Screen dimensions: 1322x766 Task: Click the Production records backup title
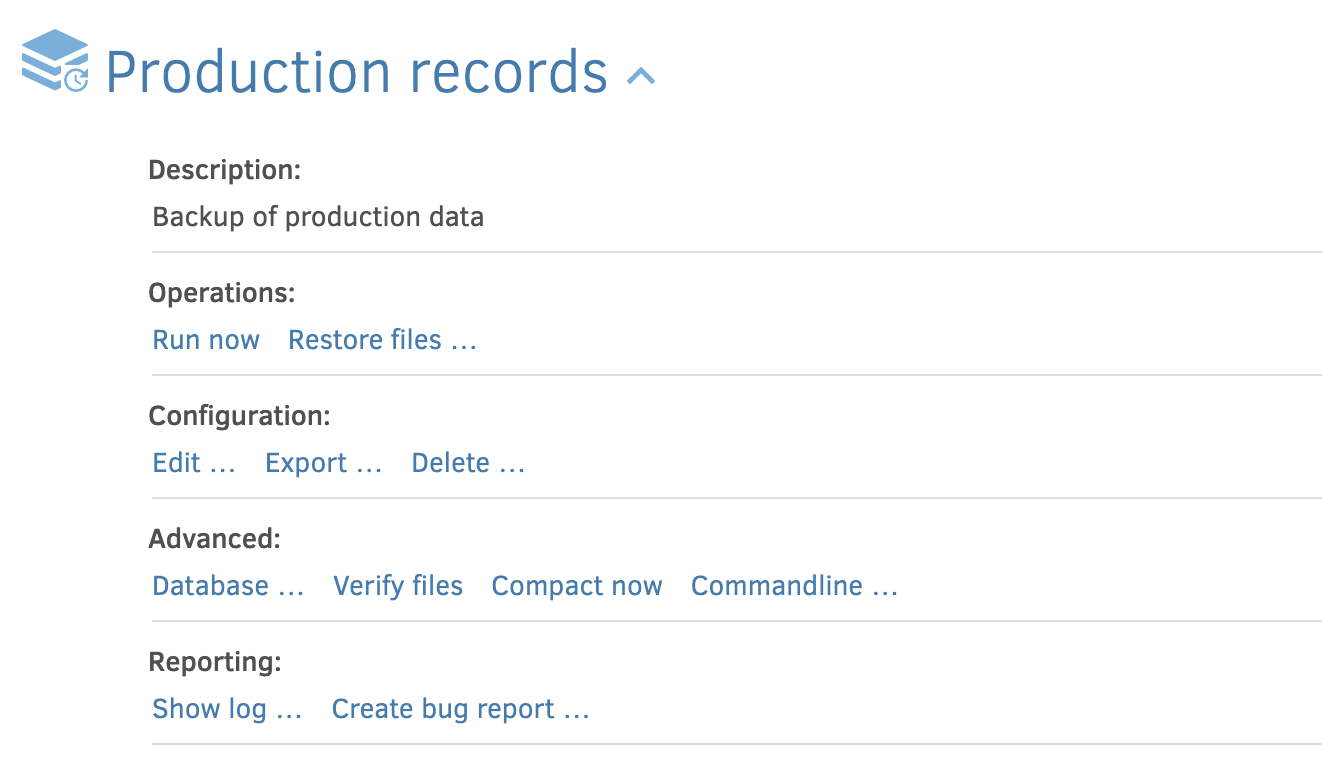(x=356, y=73)
